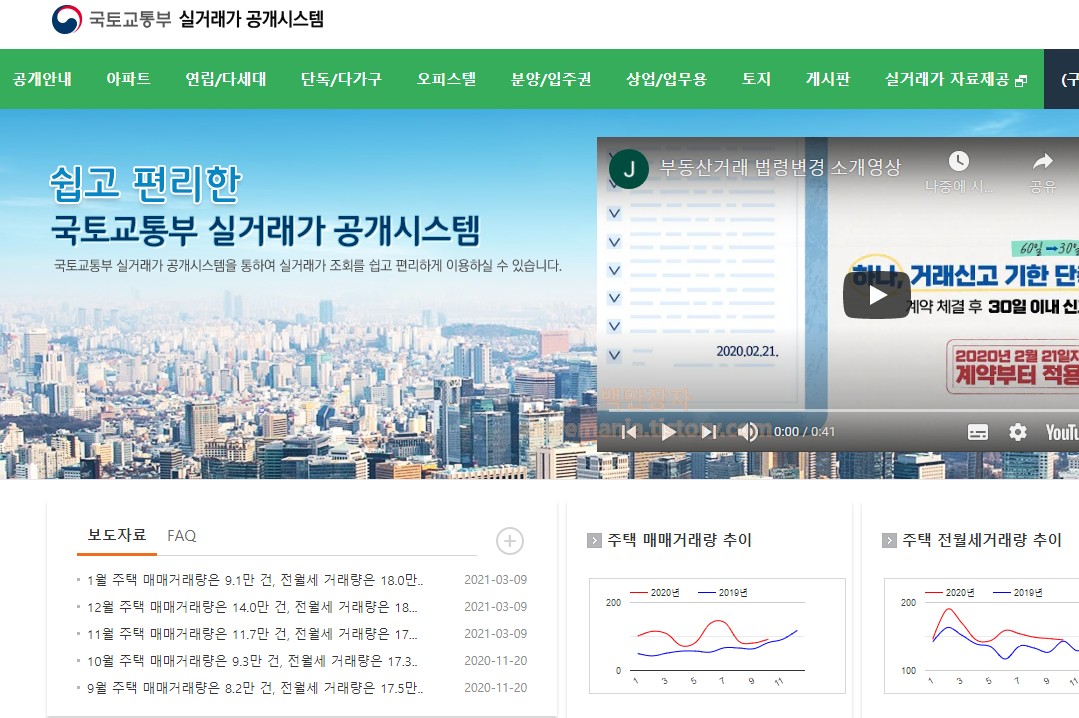Image resolution: width=1079 pixels, height=718 pixels.
Task: Click the 2020-11-20 date of 9월 article
Action: tap(495, 688)
